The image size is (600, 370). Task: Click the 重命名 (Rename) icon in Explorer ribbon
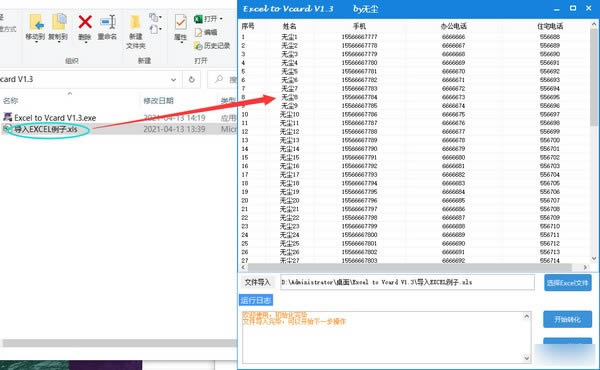coord(108,22)
